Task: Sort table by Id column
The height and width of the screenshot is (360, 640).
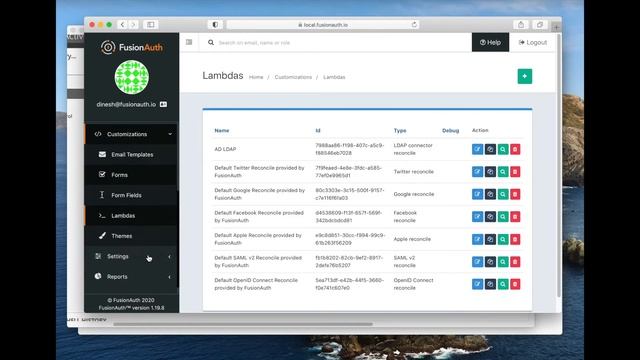Action: pos(318,131)
